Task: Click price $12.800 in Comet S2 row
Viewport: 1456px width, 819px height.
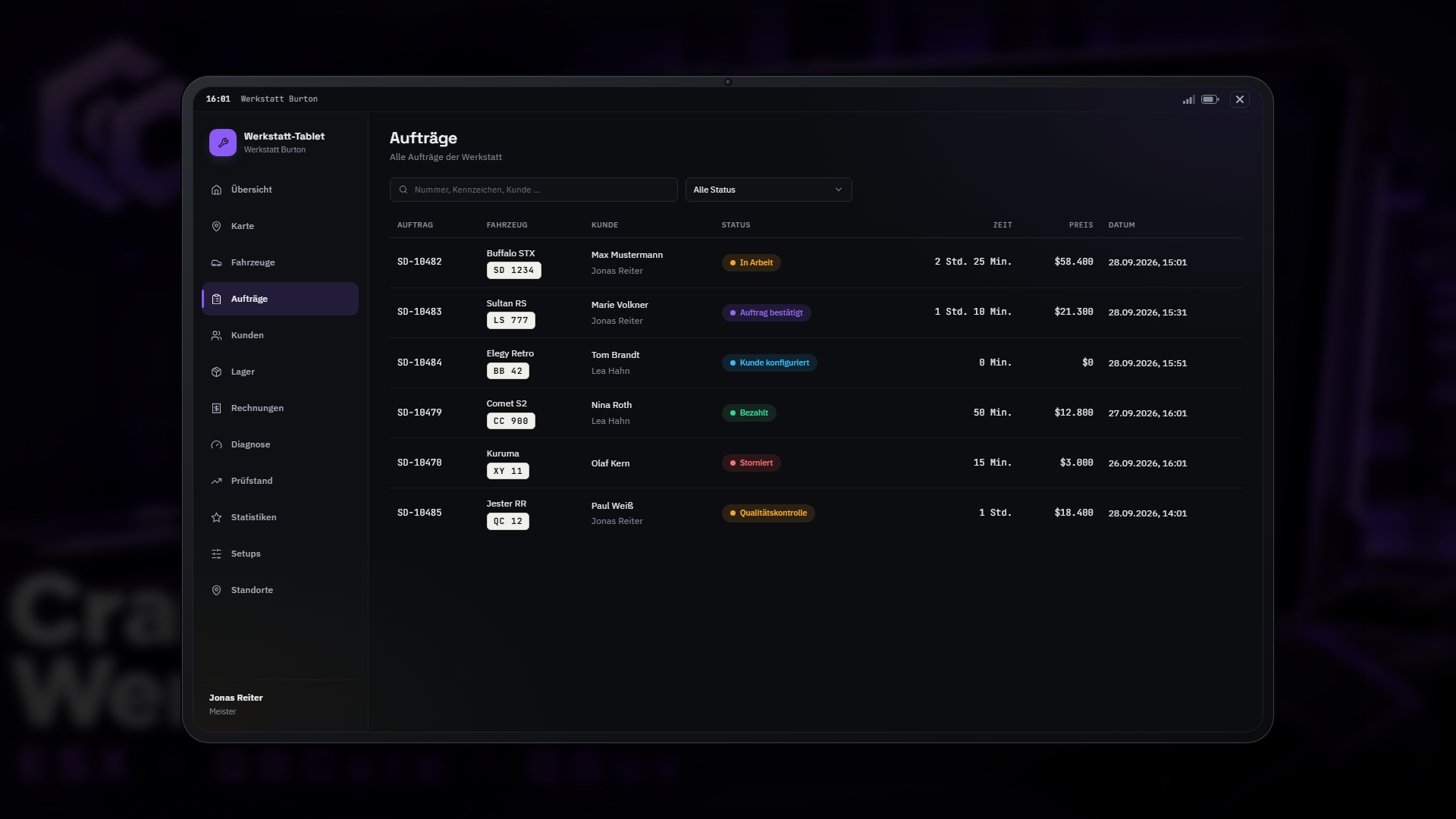Action: tap(1073, 413)
